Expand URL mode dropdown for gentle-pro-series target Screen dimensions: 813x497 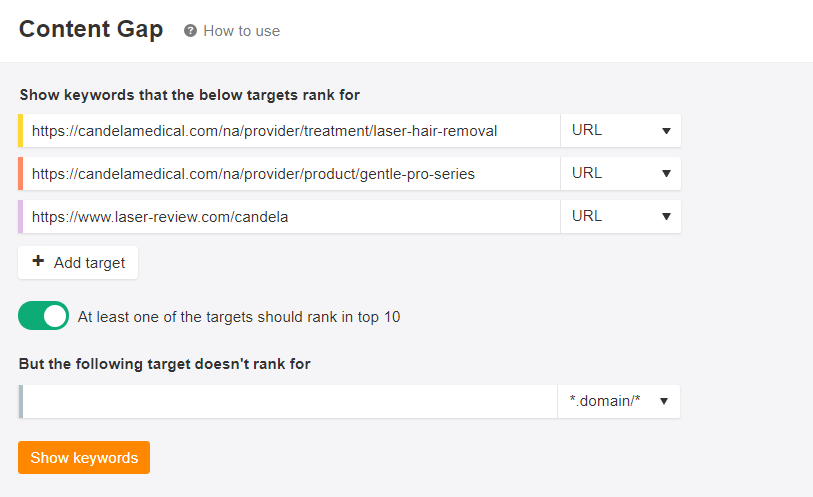tap(620, 173)
